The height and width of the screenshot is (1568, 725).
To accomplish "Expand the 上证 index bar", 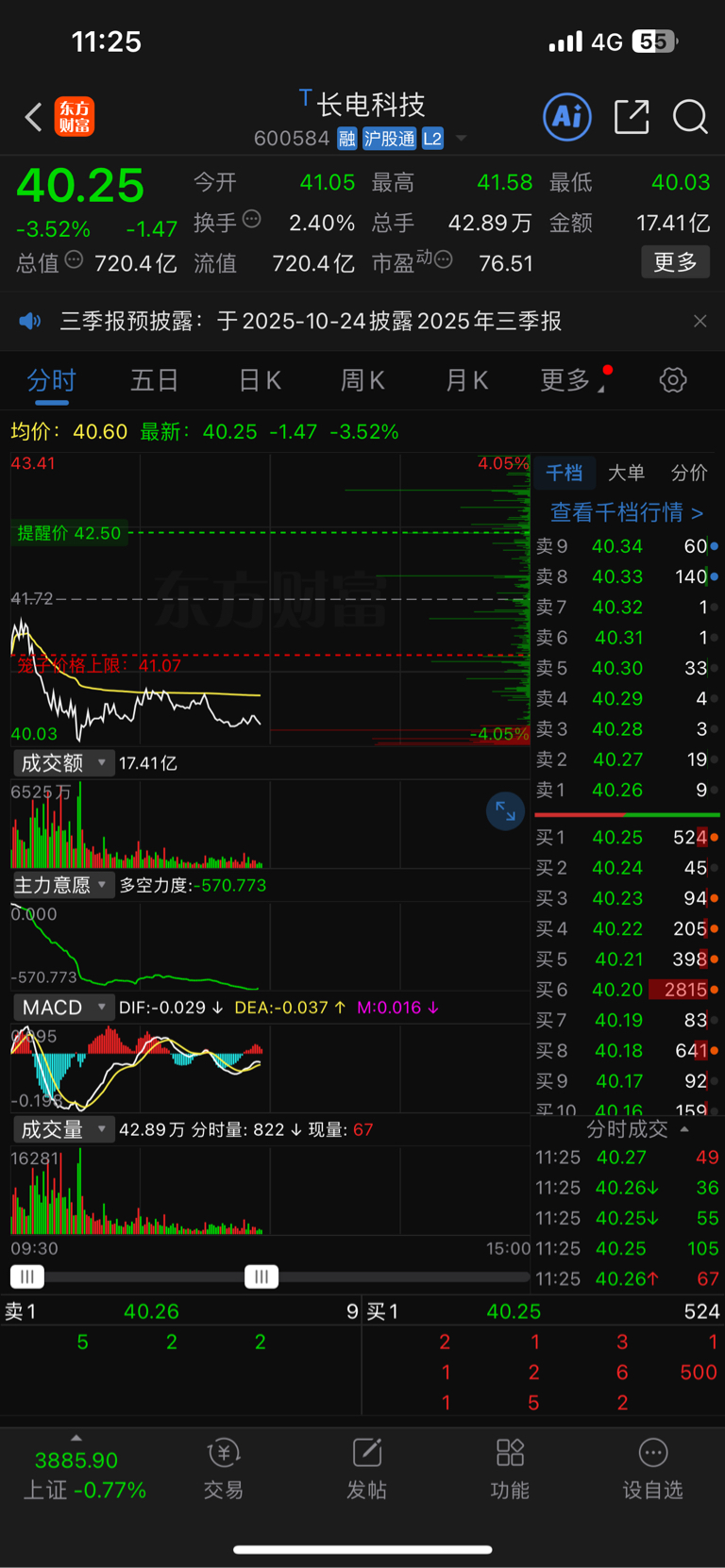I will (x=76, y=1468).
